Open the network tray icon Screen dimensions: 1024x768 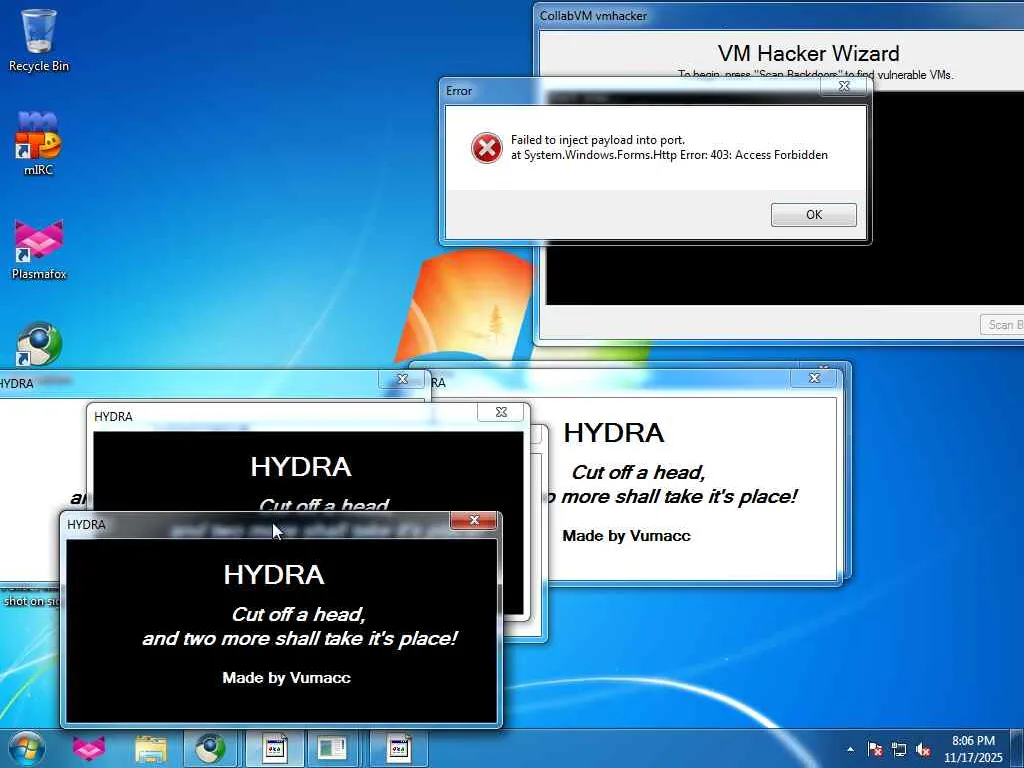899,750
